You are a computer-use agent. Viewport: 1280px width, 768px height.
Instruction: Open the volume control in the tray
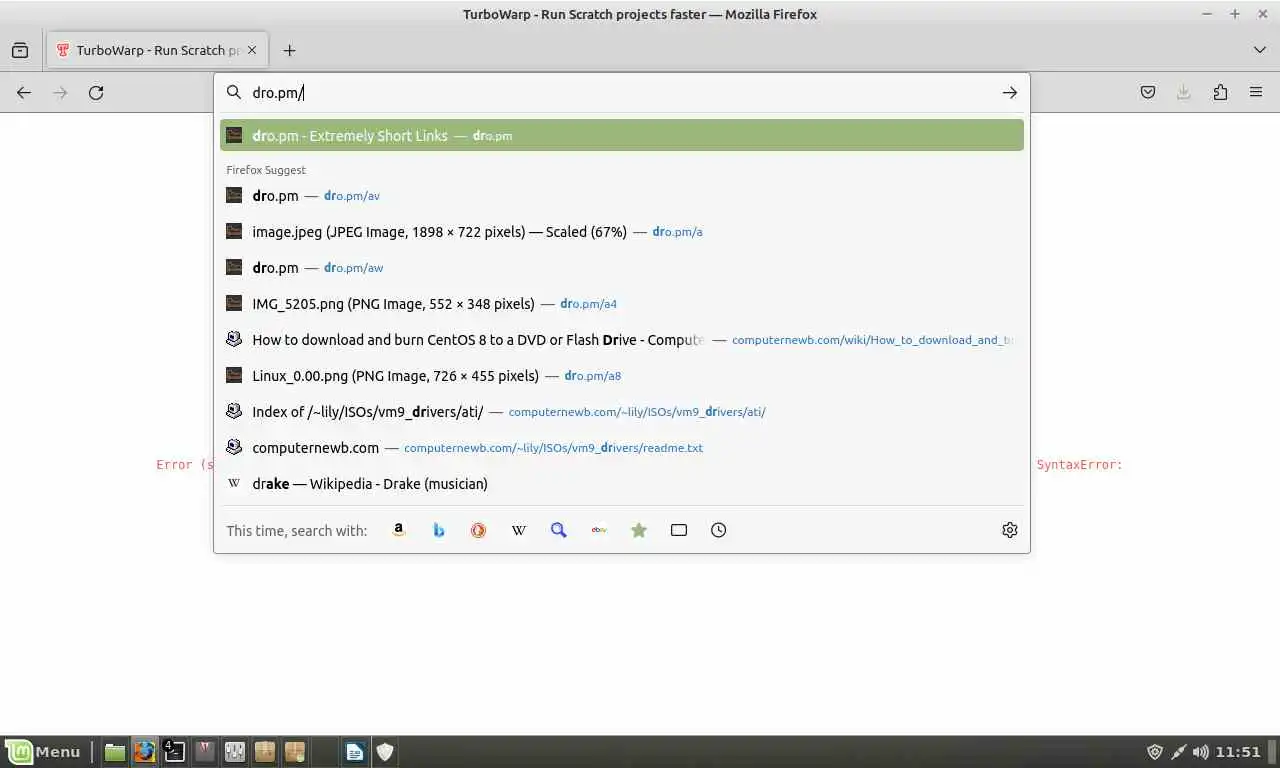[1201, 752]
